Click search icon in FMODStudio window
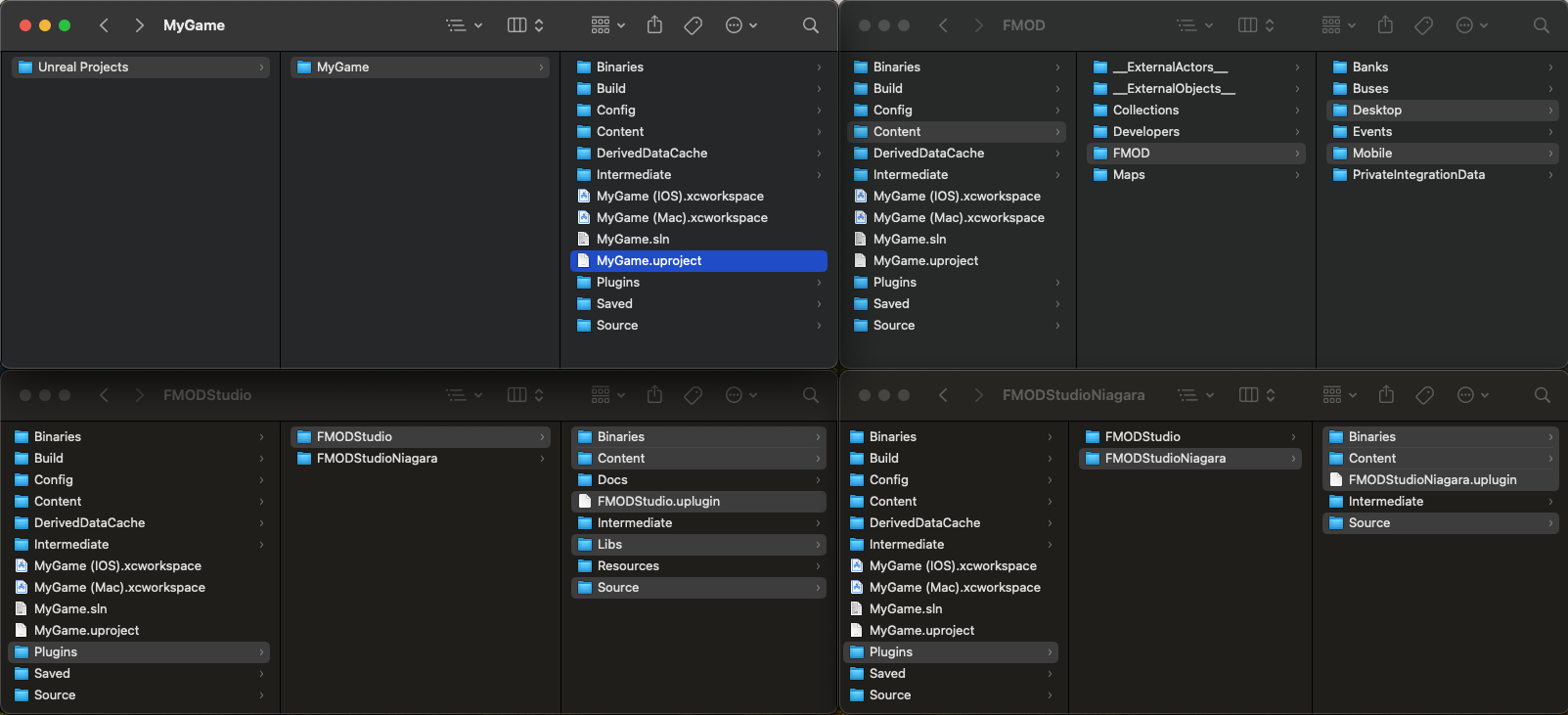This screenshot has width=1568, height=715. coord(811,395)
